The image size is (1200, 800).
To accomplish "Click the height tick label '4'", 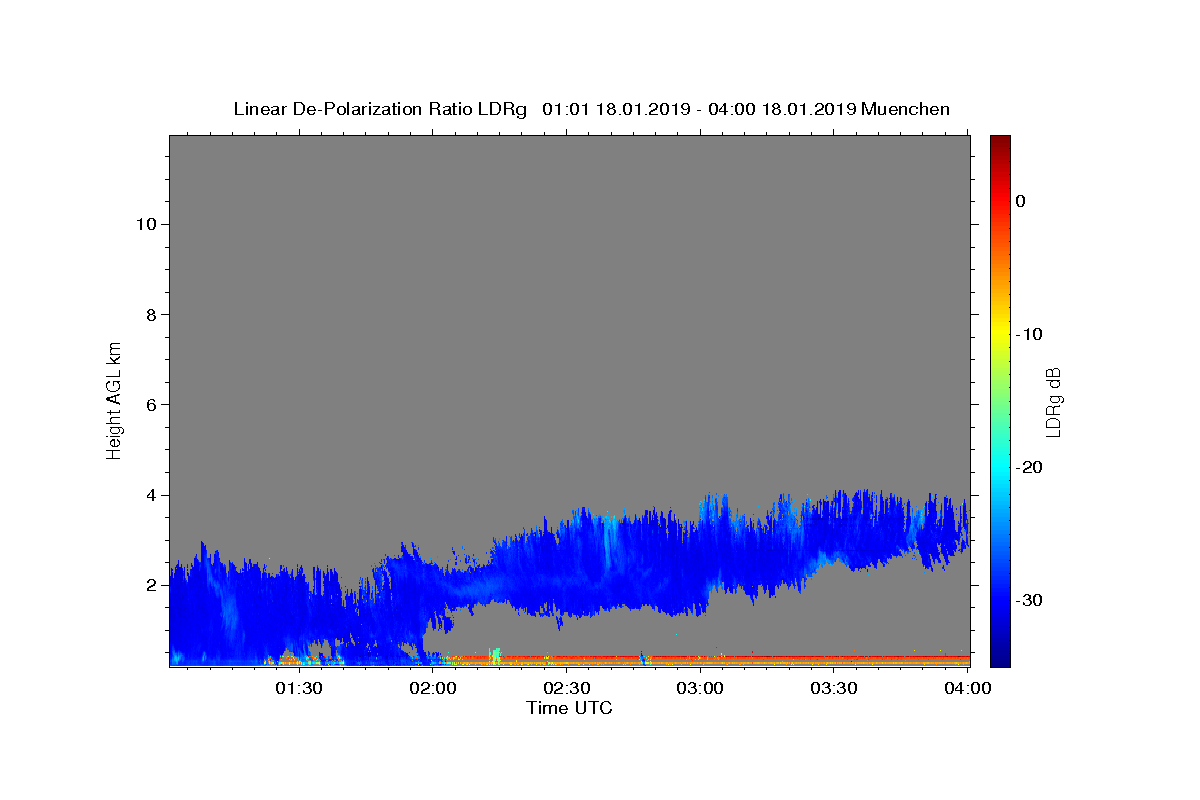I will (150, 495).
